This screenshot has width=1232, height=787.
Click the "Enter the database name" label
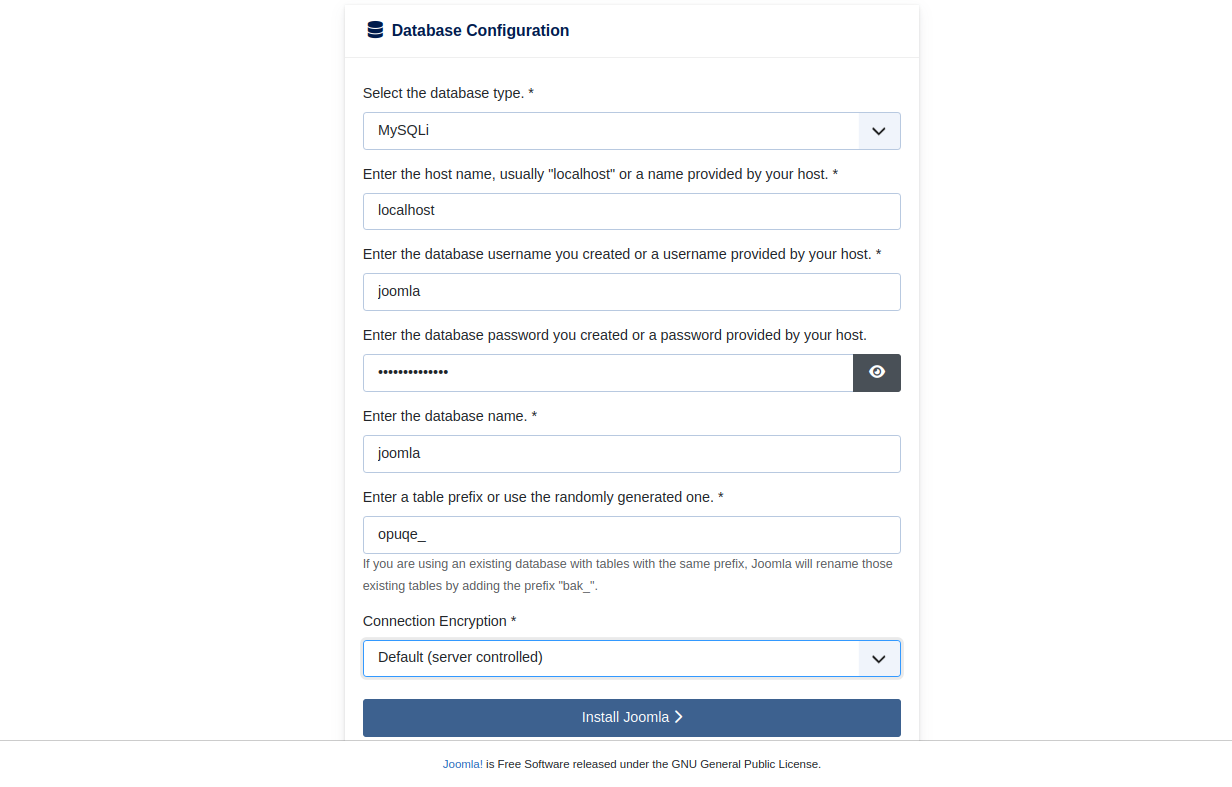coord(450,416)
